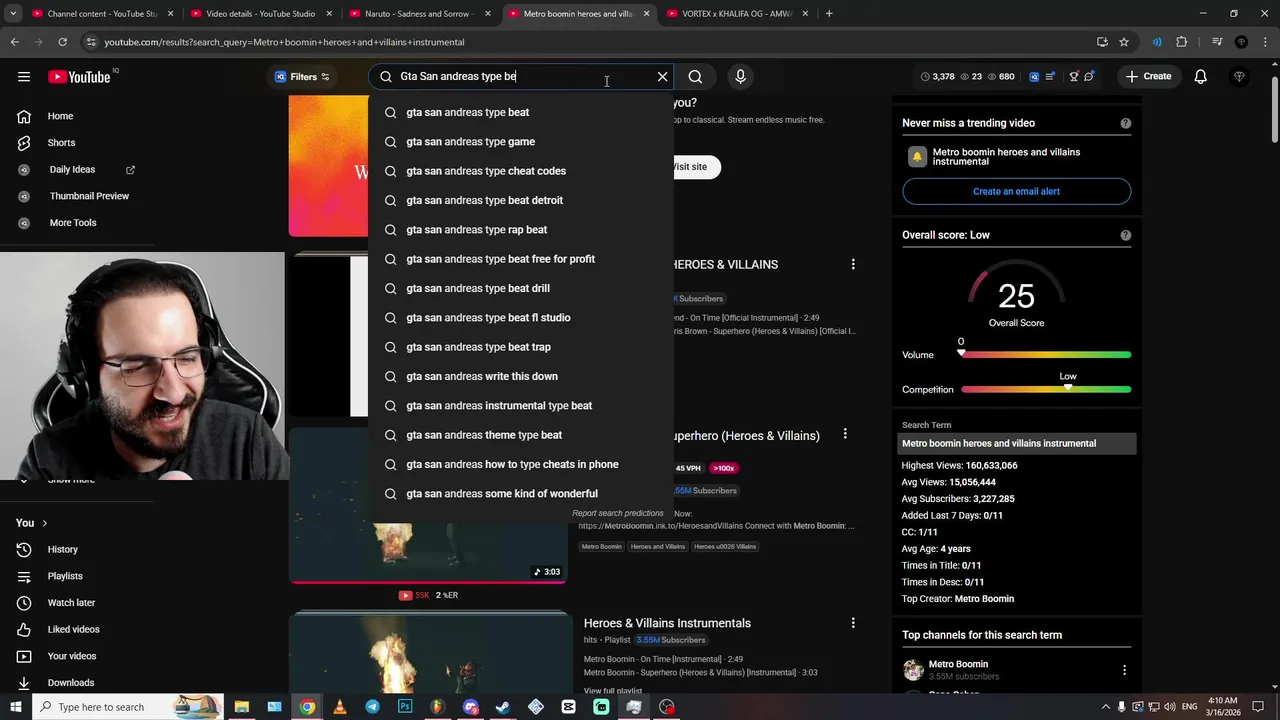Reload the page with the refresh icon
This screenshot has width=1280, height=720.
(62, 42)
